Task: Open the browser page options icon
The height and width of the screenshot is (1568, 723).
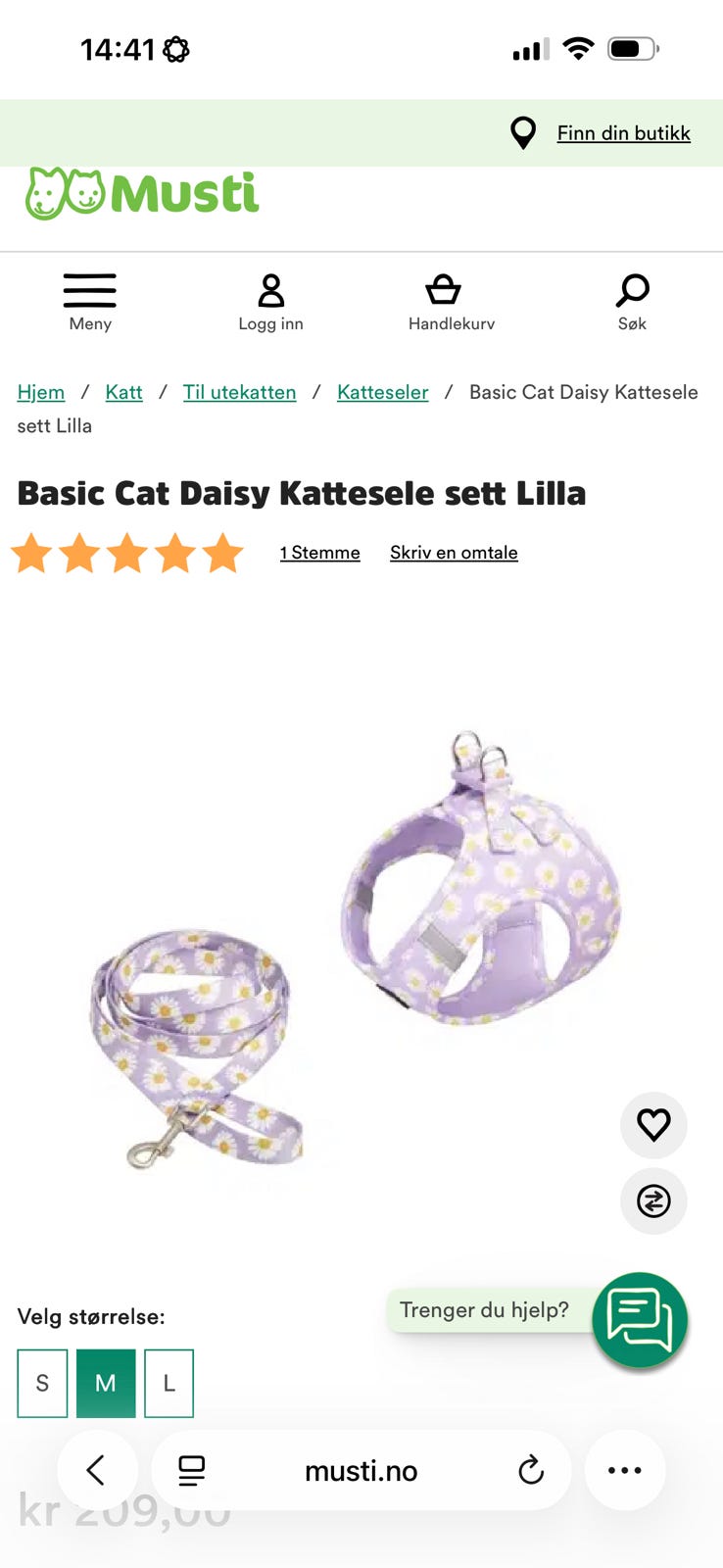Action: (191, 1470)
